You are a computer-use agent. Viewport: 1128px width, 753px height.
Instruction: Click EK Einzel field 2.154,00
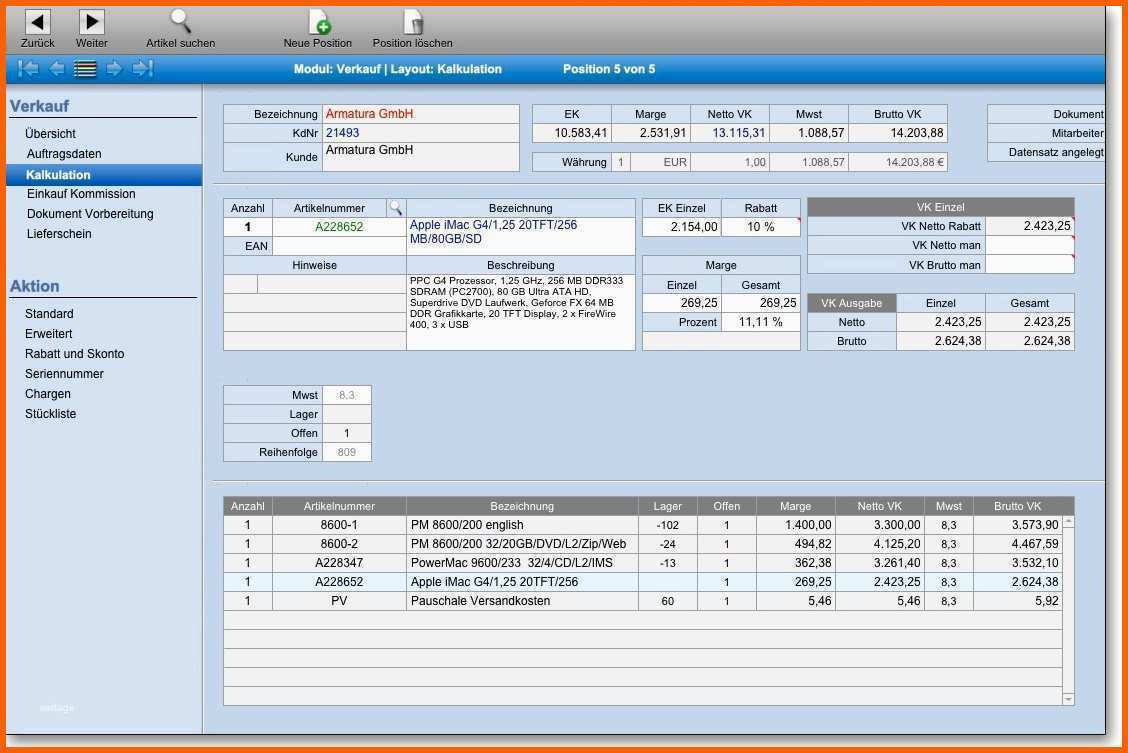click(x=681, y=227)
